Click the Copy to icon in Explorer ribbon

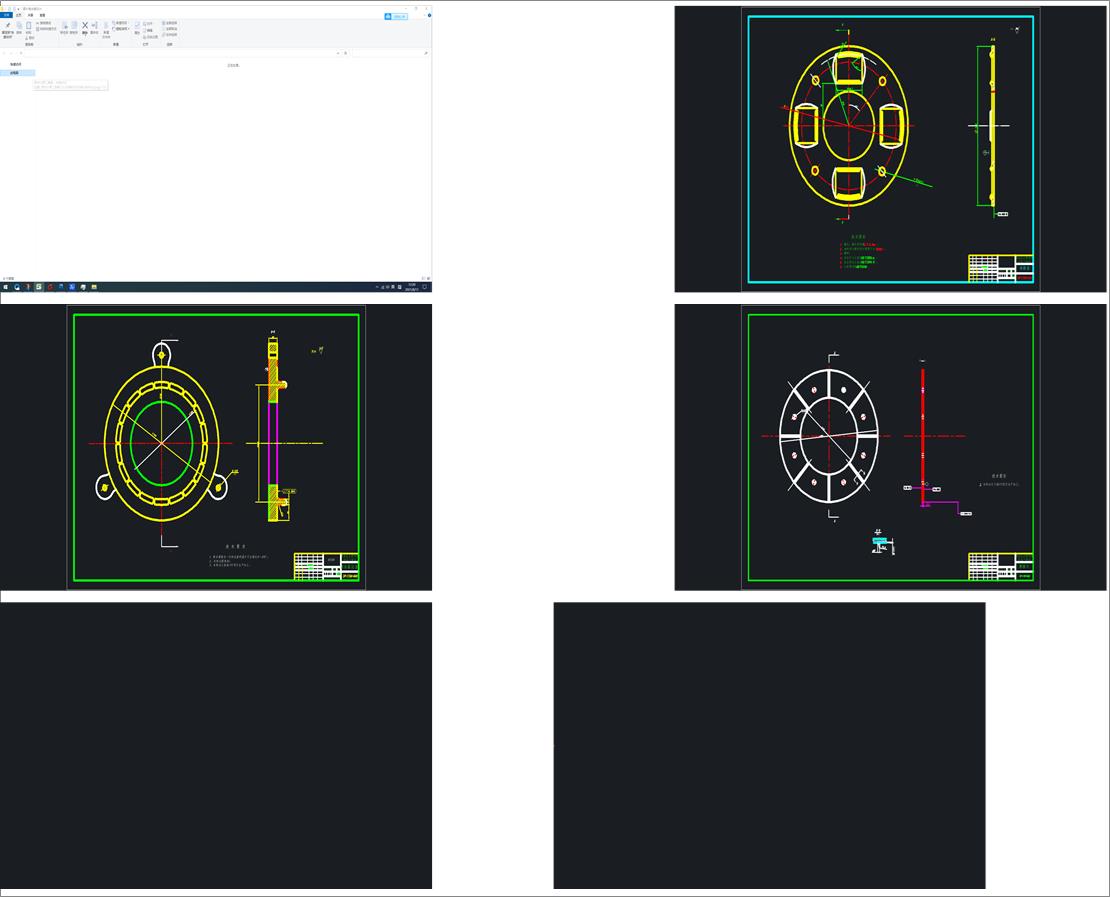pyautogui.click(x=74, y=28)
